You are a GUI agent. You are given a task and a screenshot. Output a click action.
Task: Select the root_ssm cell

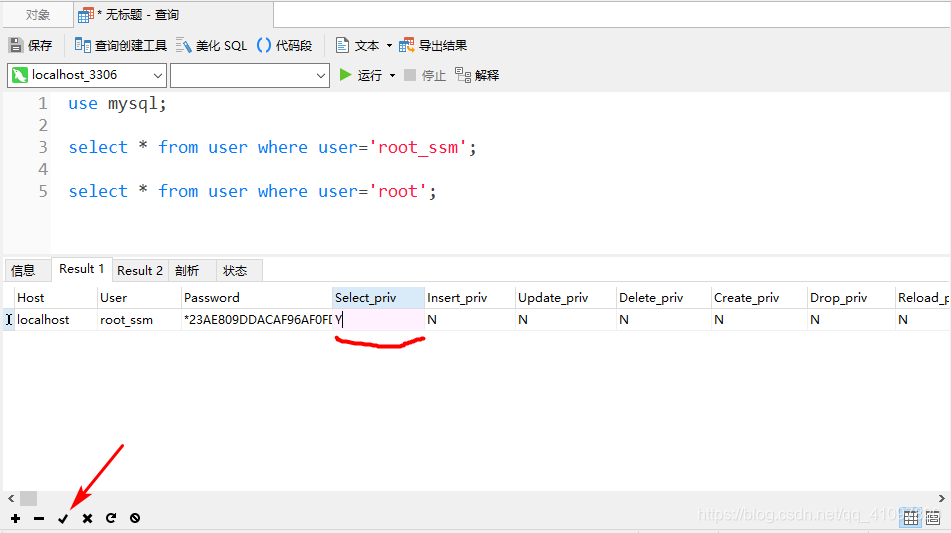[139, 320]
